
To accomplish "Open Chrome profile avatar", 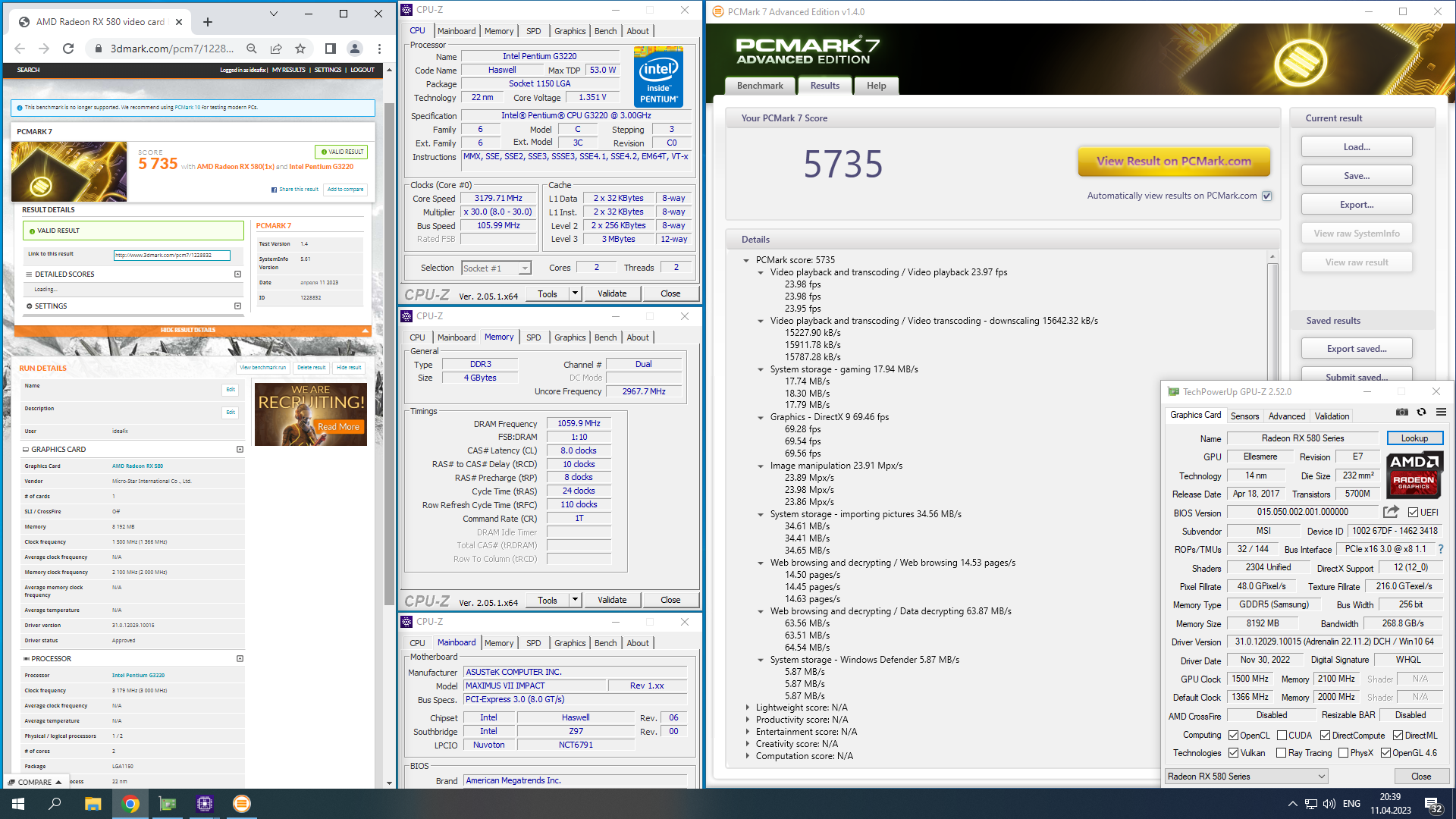I will point(355,49).
